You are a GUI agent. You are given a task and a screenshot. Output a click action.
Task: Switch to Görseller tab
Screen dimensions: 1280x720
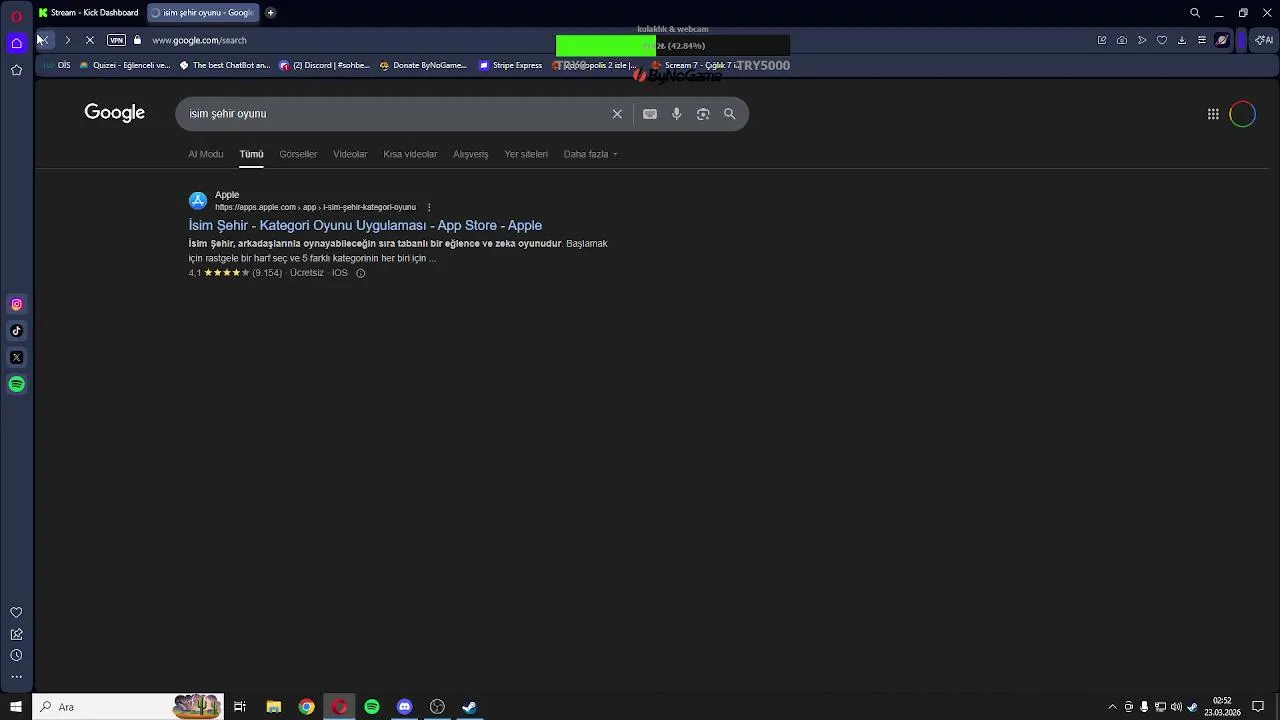(x=298, y=154)
